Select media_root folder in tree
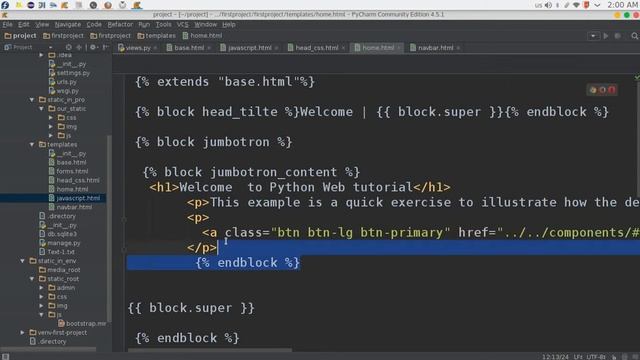The width and height of the screenshot is (640, 360). click(60, 270)
